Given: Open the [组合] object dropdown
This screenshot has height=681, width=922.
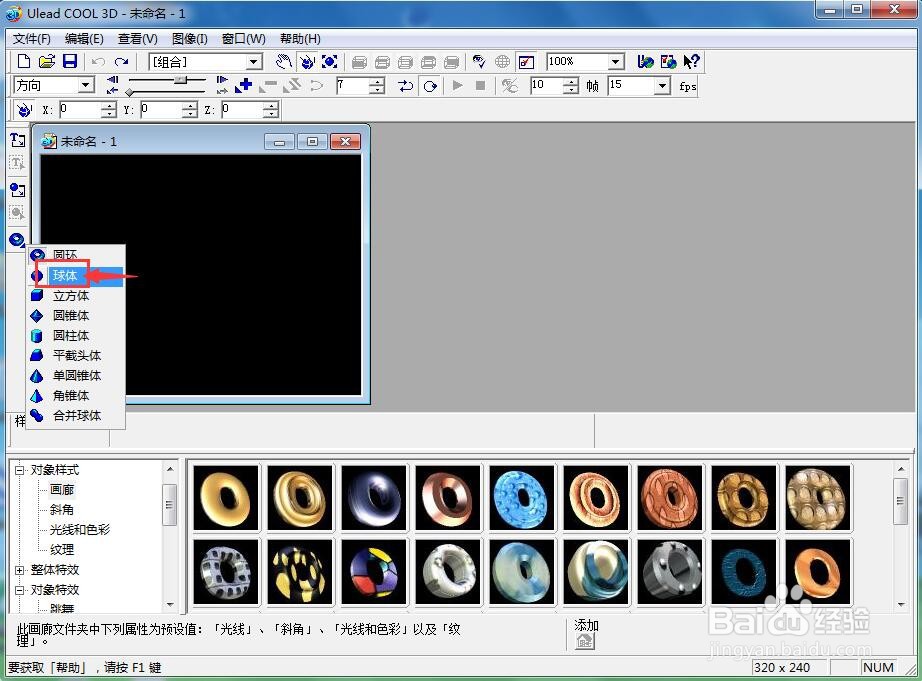Looking at the screenshot, I should tap(253, 62).
